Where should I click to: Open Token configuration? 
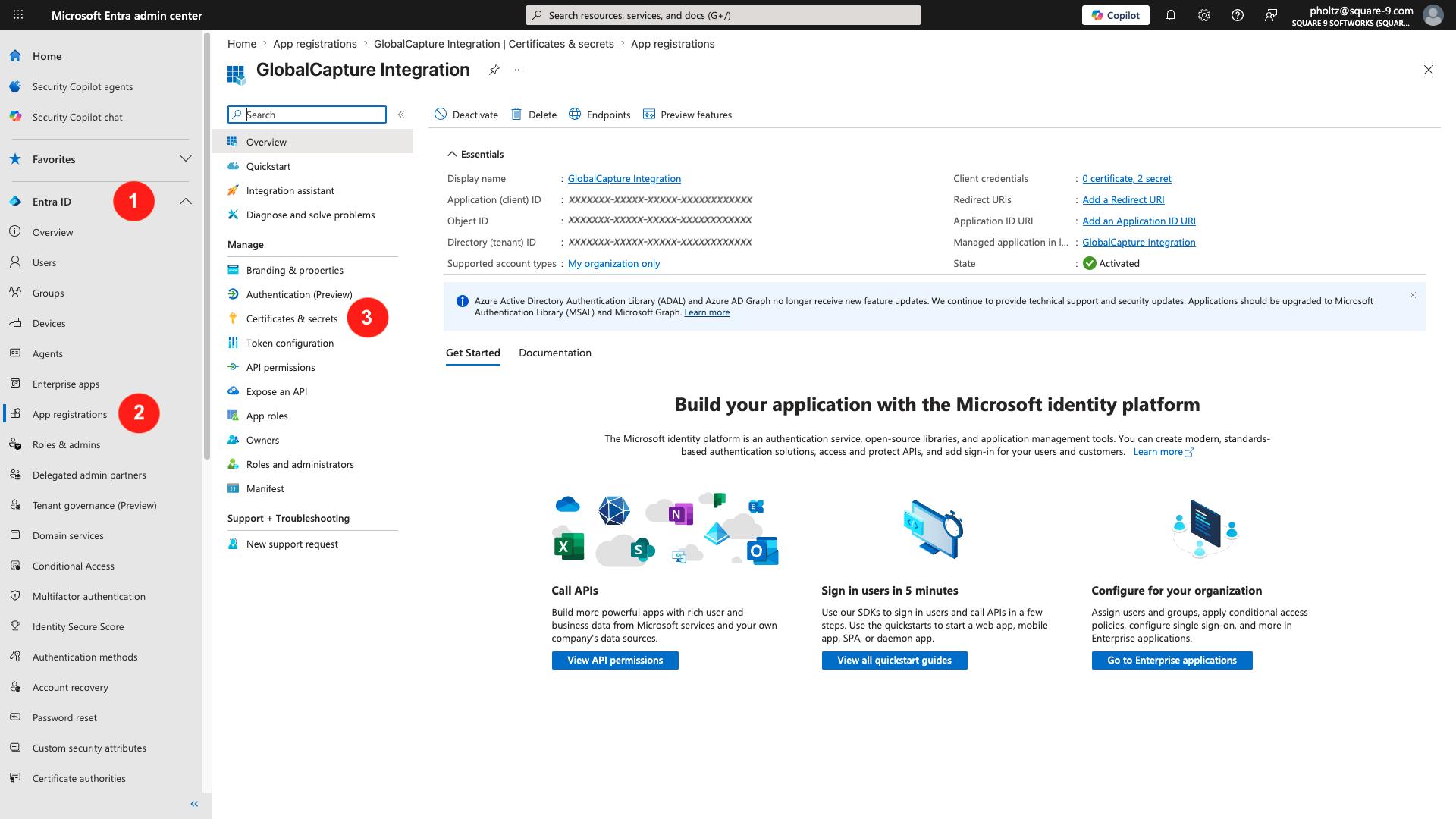[290, 343]
